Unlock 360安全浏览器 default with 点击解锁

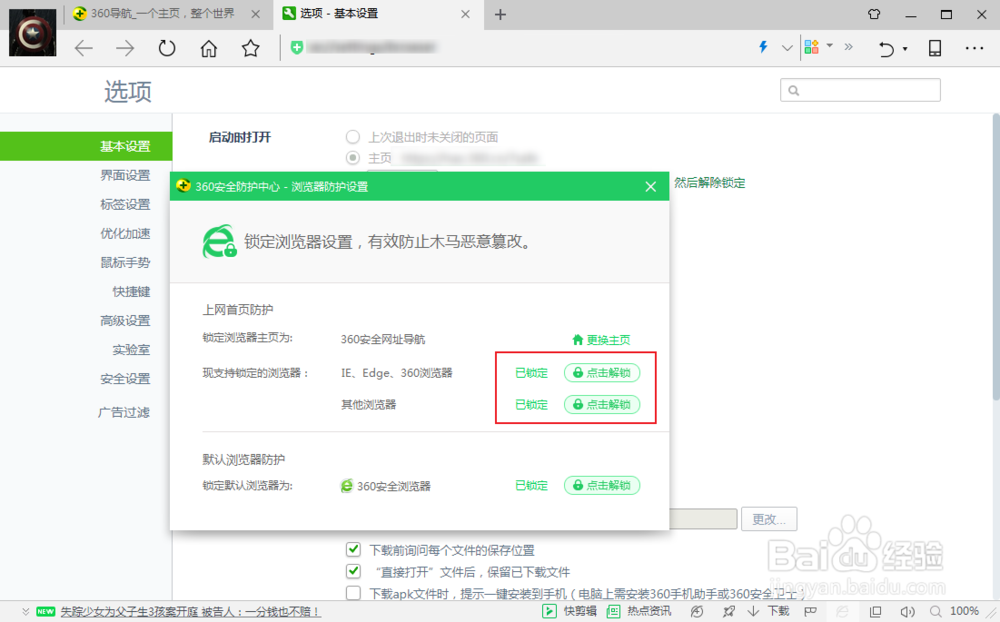tap(602, 485)
